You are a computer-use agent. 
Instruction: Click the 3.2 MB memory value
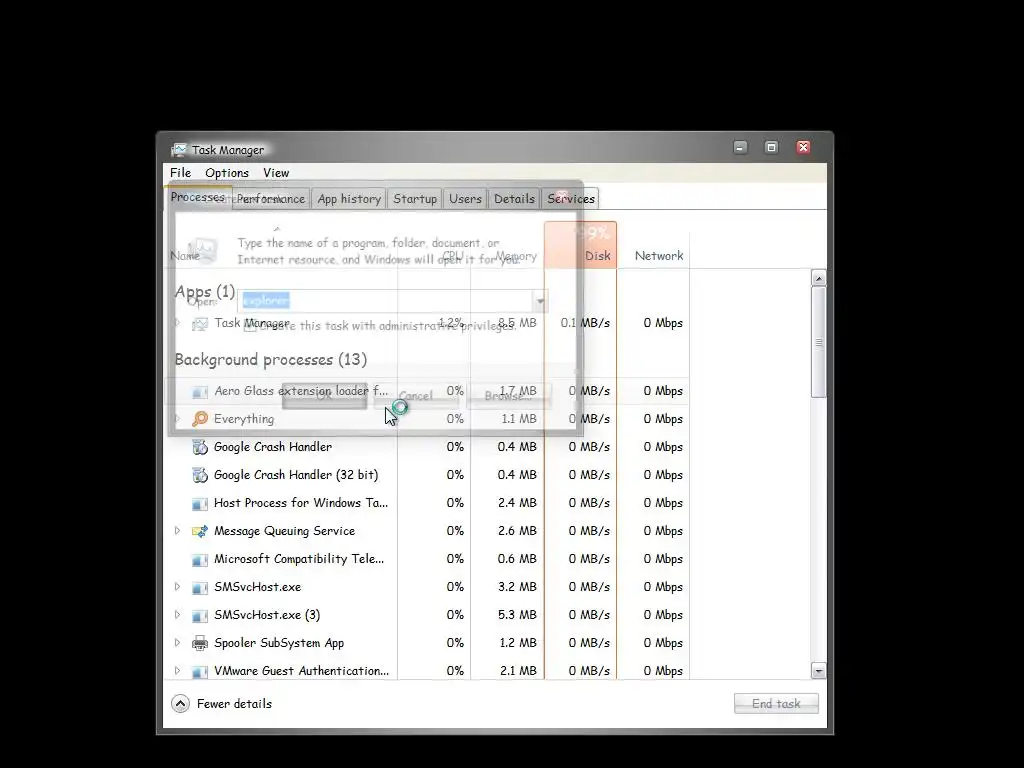(517, 586)
